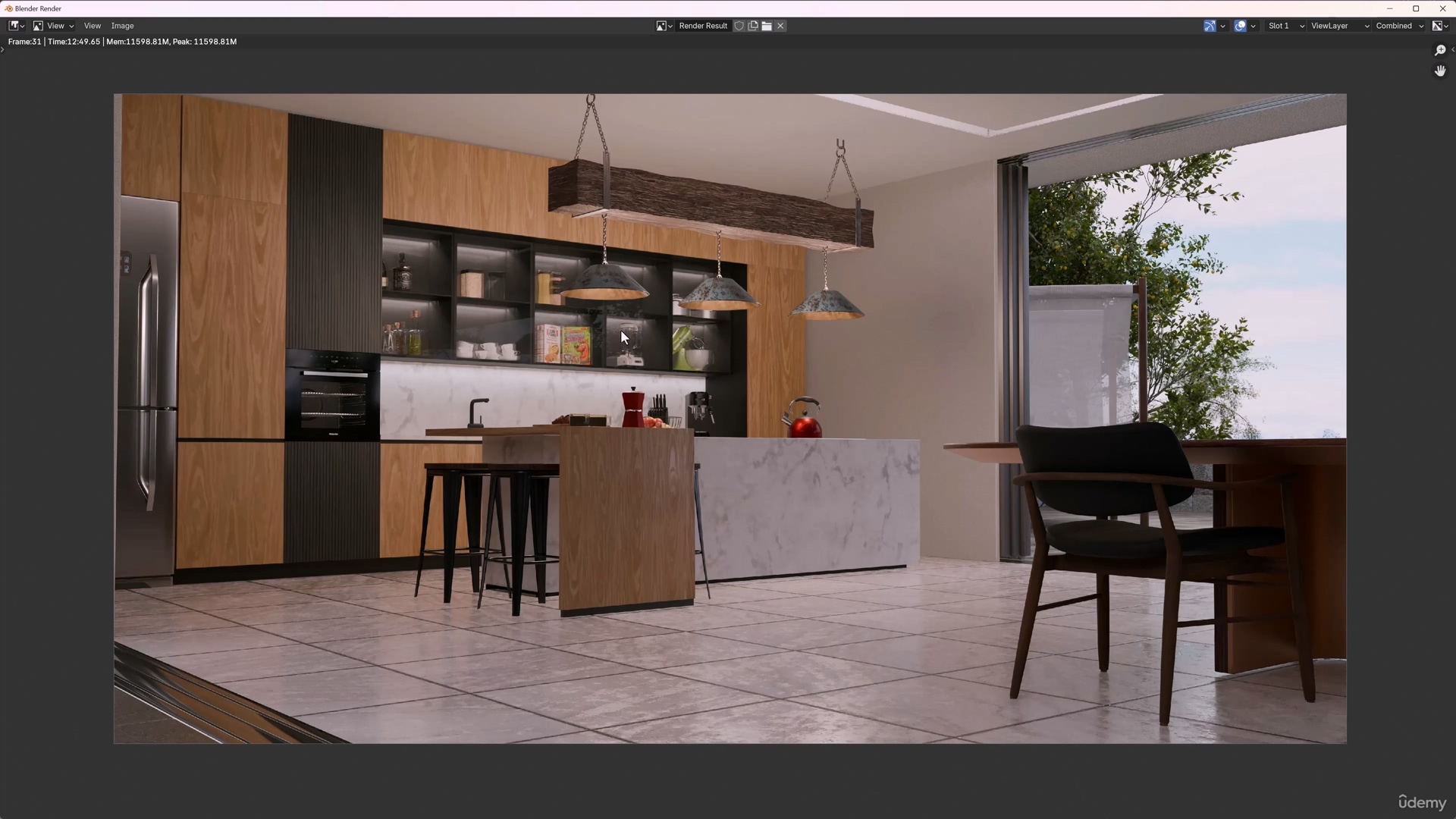The width and height of the screenshot is (1456, 819).
Task: Unlink Render Result with X icon
Action: click(780, 26)
